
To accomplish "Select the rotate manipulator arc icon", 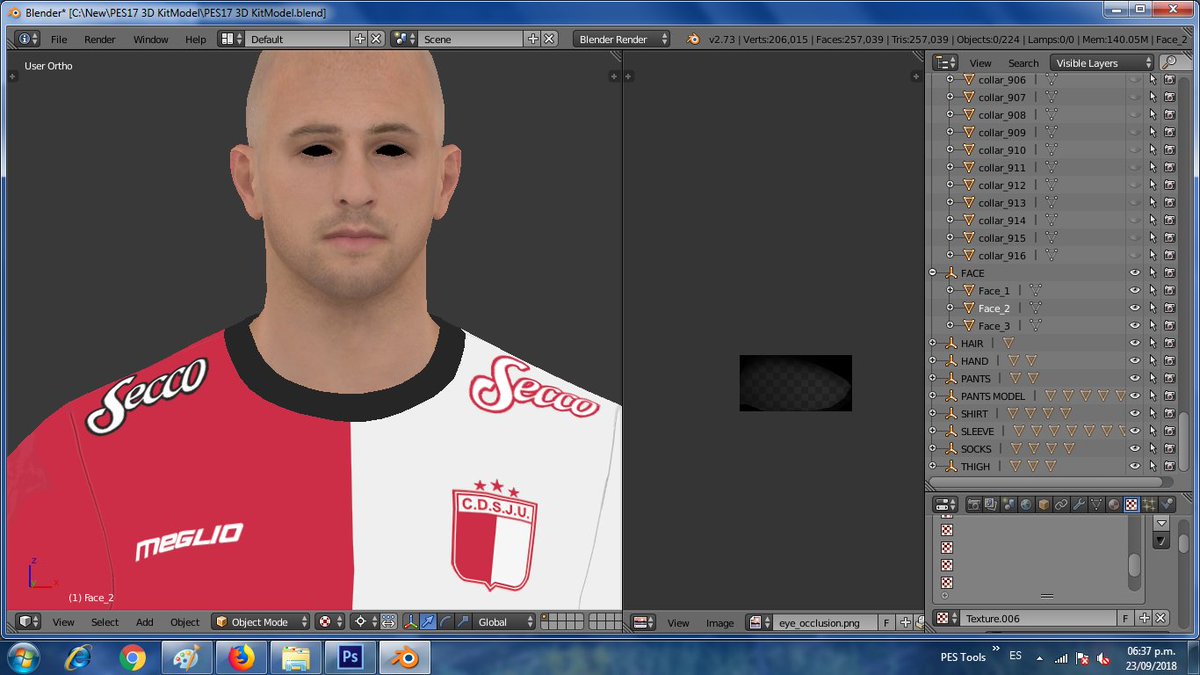I will point(446,622).
